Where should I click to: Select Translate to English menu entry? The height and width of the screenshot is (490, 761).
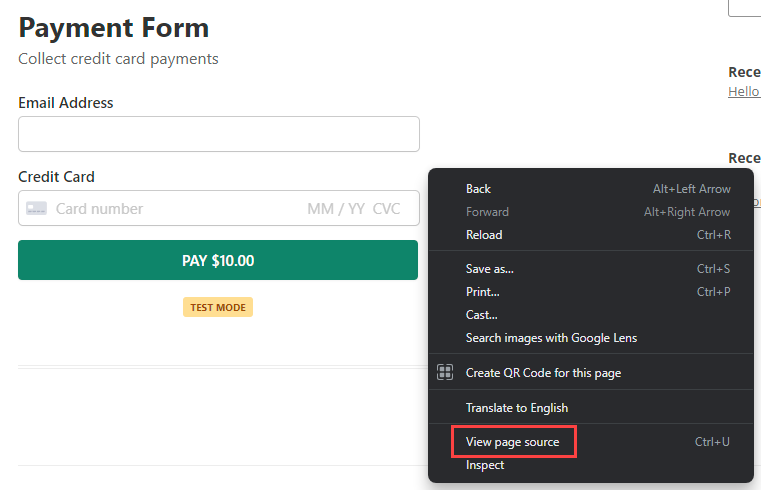pyautogui.click(x=516, y=408)
